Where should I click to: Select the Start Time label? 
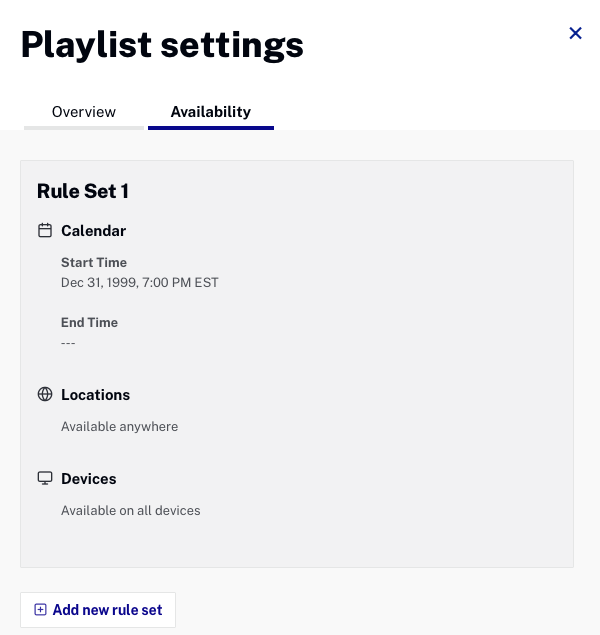coord(94,262)
